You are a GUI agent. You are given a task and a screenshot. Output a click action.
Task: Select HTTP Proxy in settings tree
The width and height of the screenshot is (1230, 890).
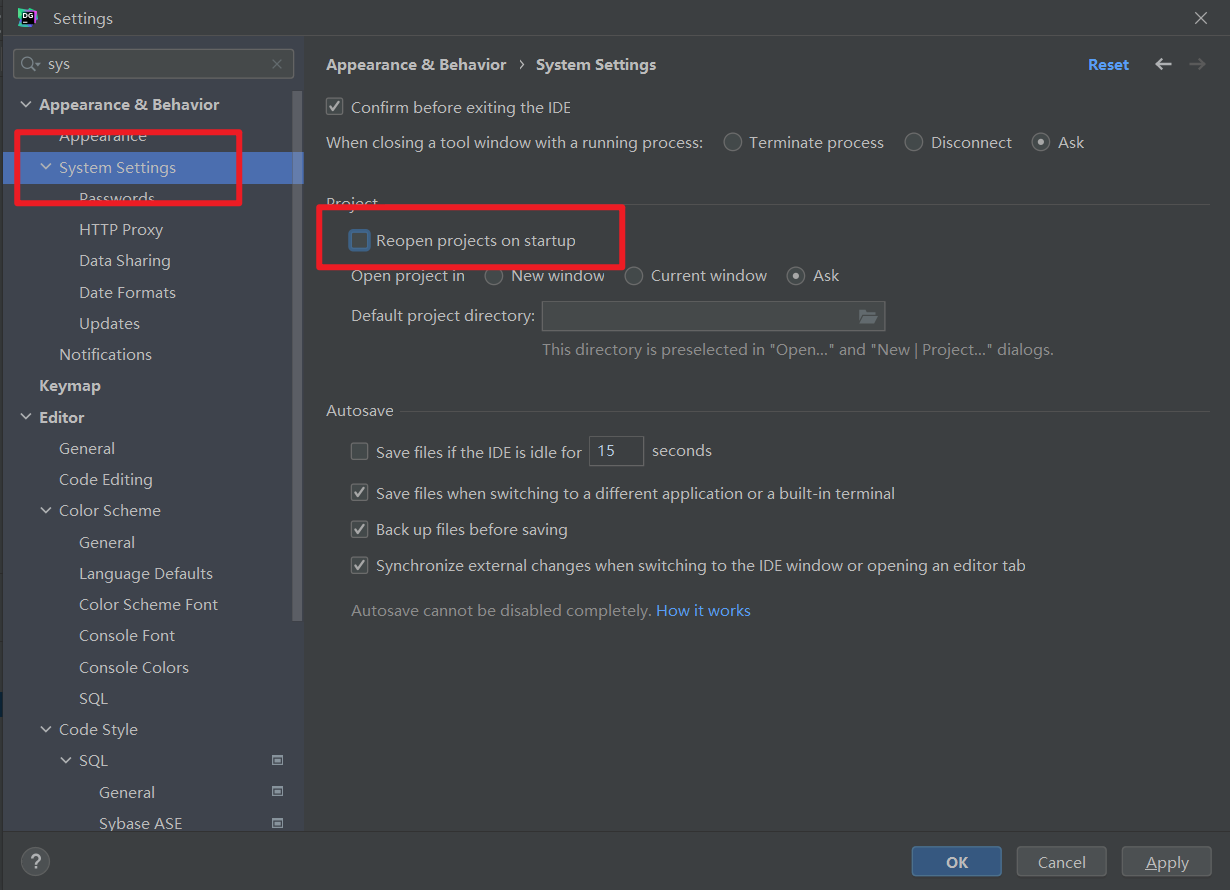pyautogui.click(x=121, y=230)
